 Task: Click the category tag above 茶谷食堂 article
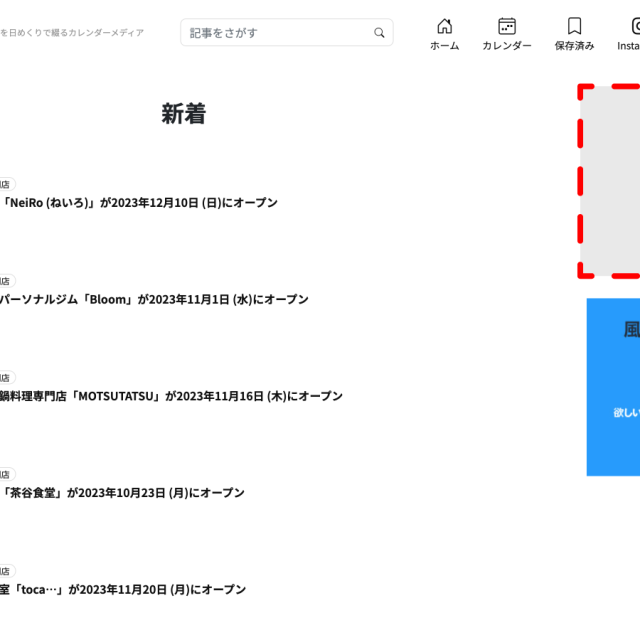coord(6,474)
